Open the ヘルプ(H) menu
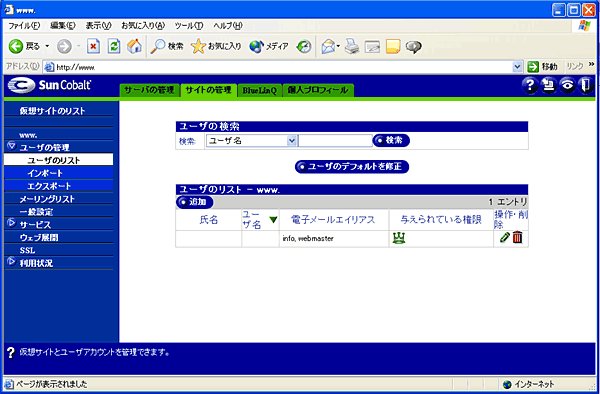The height and width of the screenshot is (394, 600). coord(228,26)
